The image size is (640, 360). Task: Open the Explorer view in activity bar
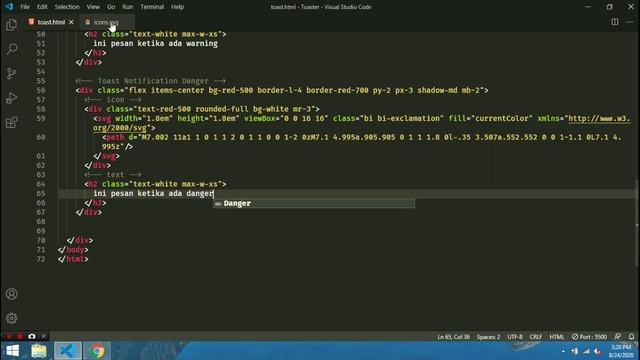click(x=11, y=25)
